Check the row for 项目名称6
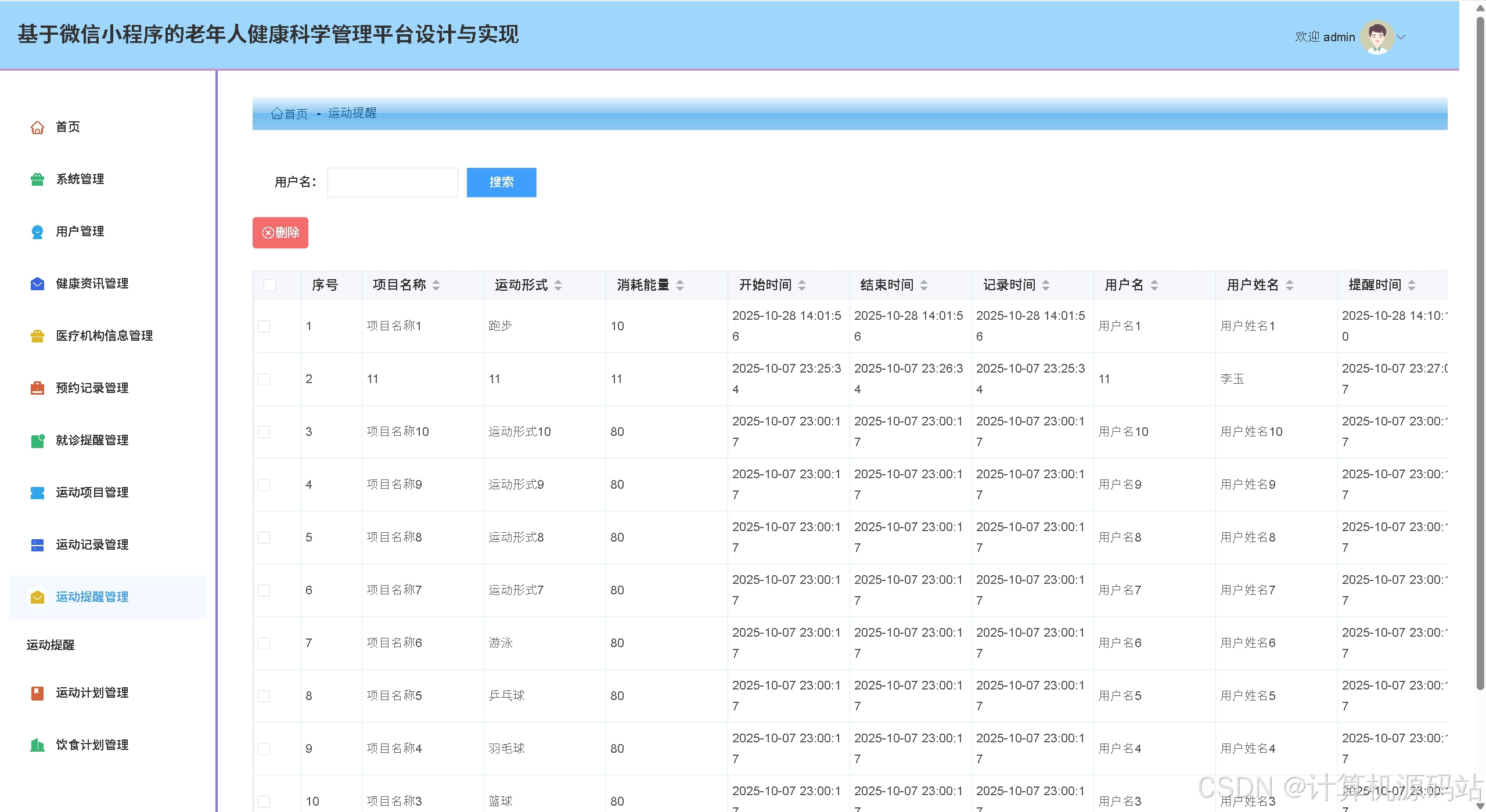The width and height of the screenshot is (1486, 812). point(264,643)
